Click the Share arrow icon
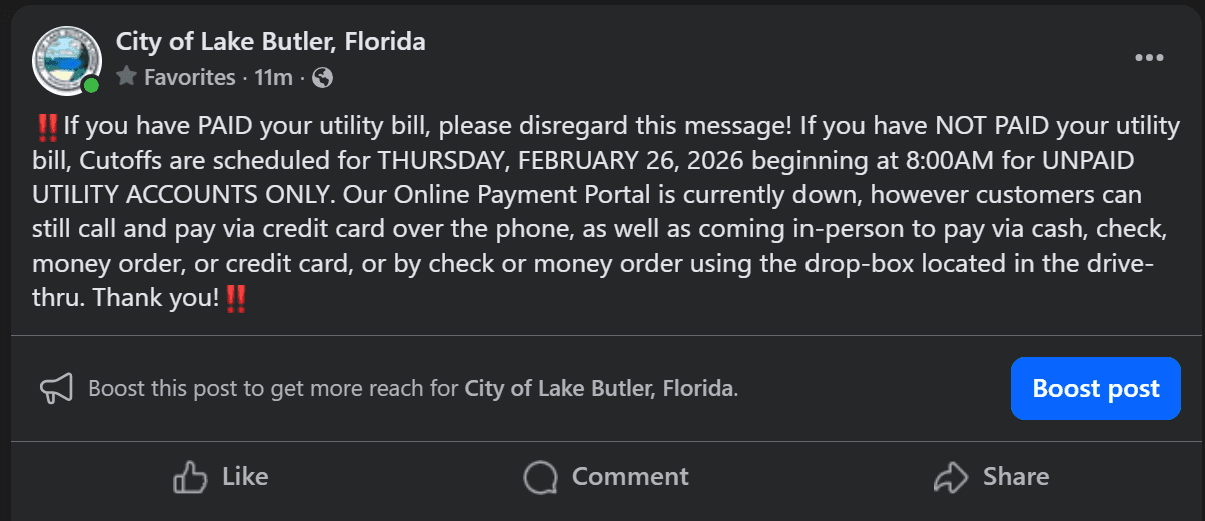The image size is (1205, 521). pos(950,477)
